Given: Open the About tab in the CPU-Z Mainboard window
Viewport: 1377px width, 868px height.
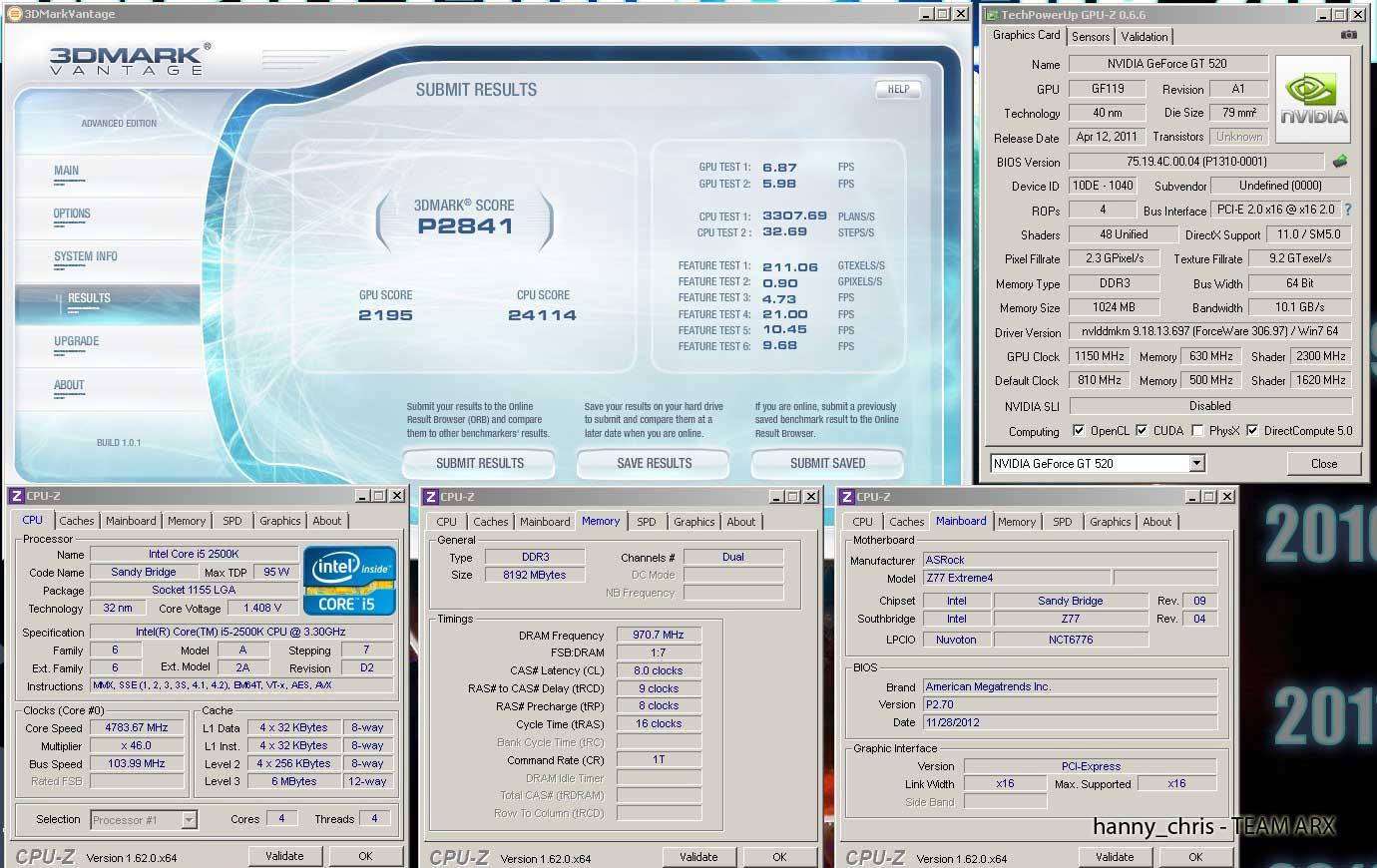Looking at the screenshot, I should coord(1156,522).
